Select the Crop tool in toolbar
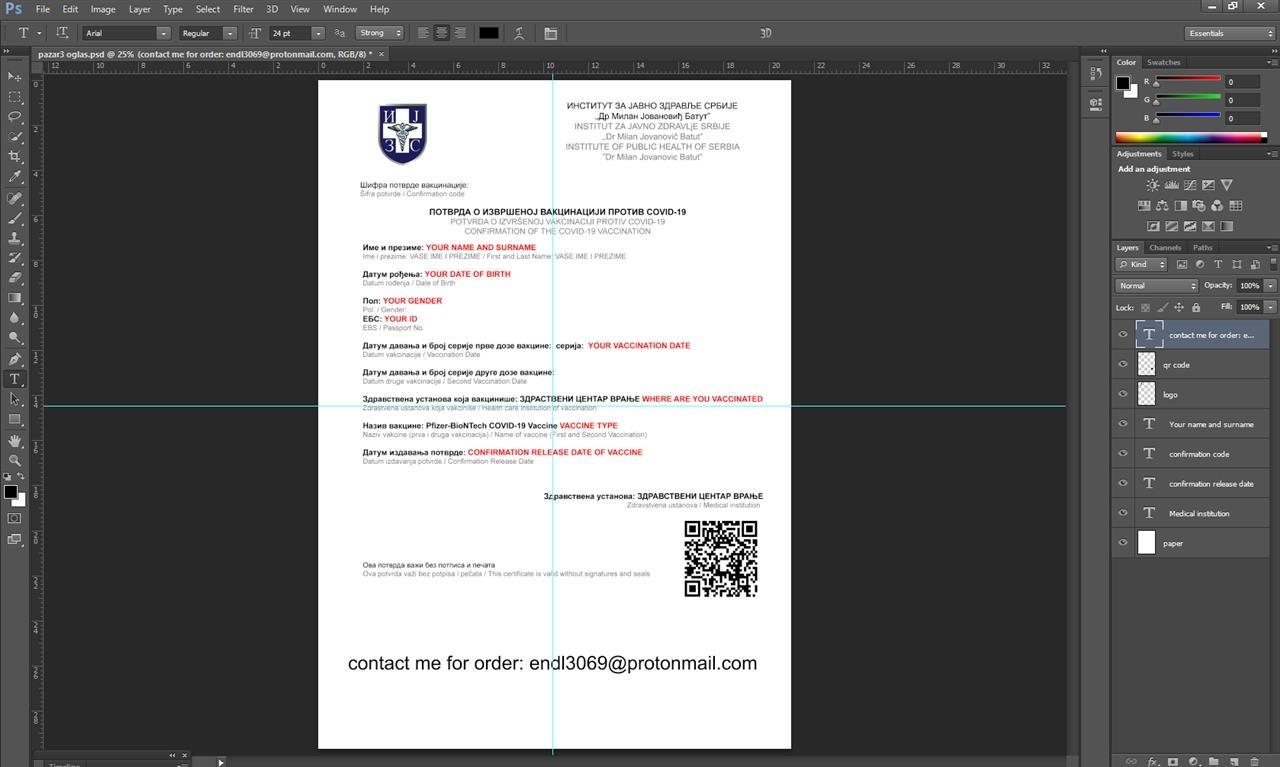Viewport: 1280px width, 767px height. coord(14,157)
